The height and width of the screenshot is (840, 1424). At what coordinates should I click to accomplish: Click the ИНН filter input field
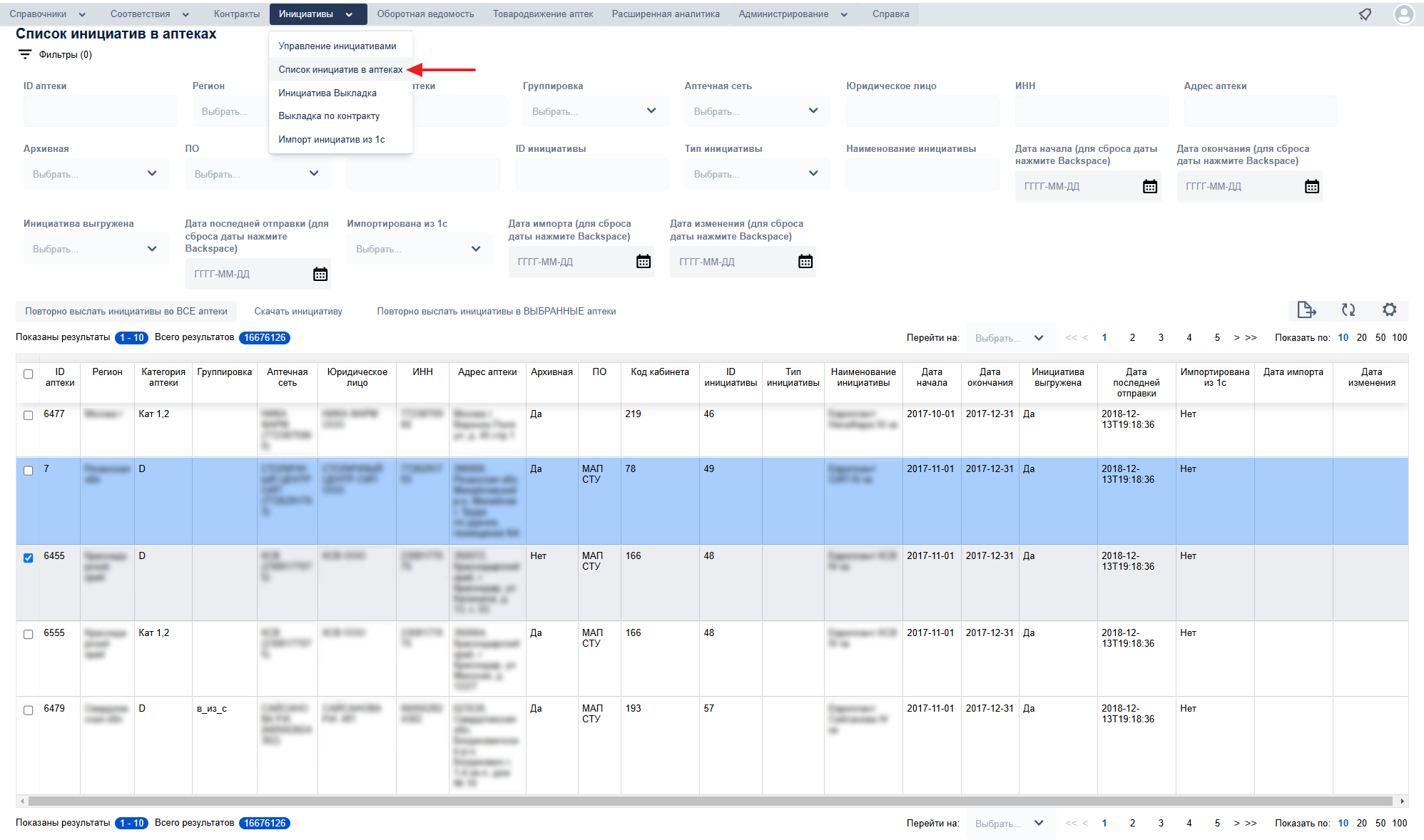click(1092, 111)
